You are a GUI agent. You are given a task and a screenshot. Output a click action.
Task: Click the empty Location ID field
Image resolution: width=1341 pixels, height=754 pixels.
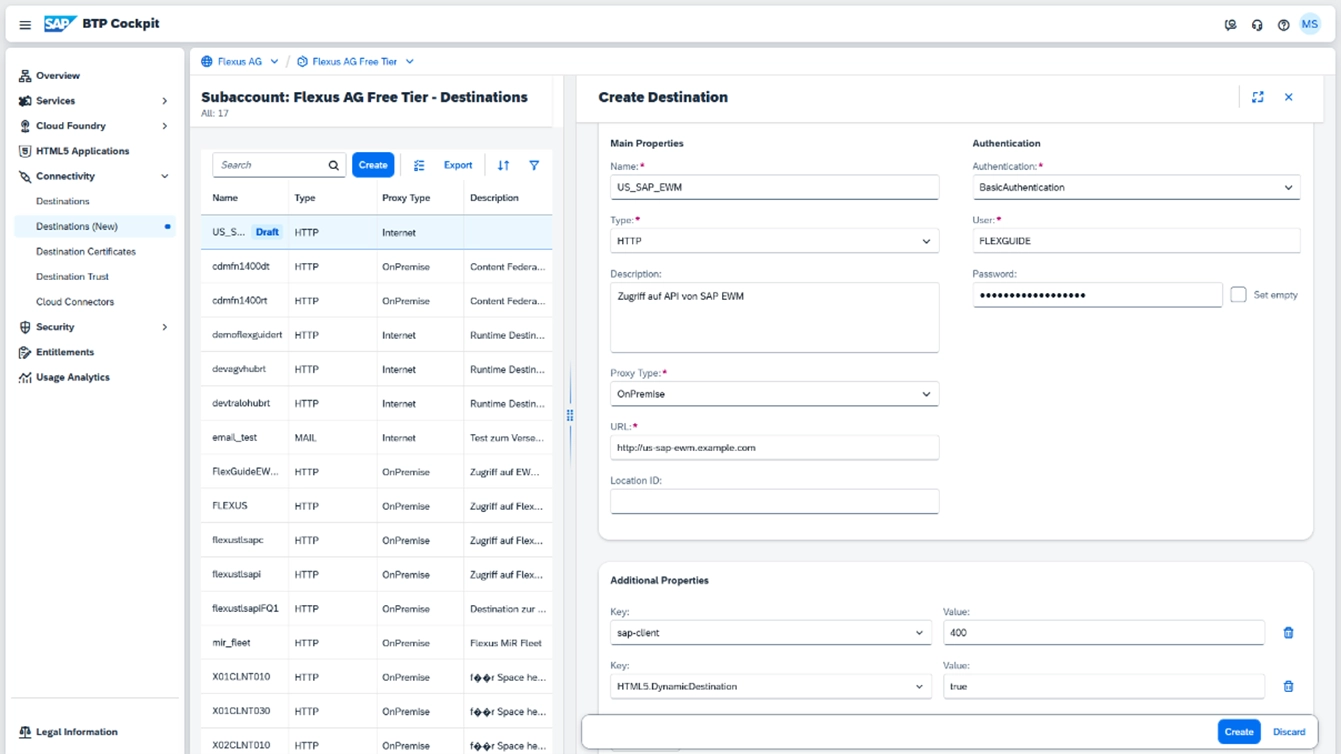[x=774, y=501]
